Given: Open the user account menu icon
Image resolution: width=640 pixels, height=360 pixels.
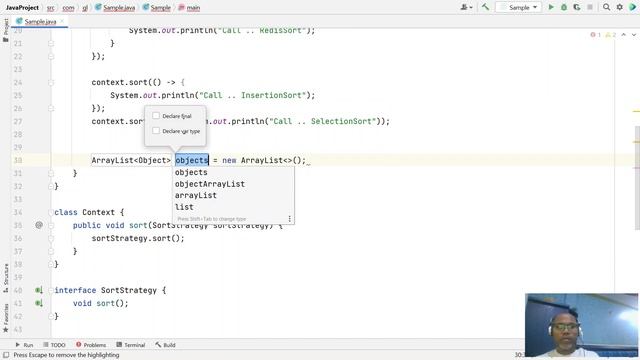Looking at the screenshot, I should [466, 7].
